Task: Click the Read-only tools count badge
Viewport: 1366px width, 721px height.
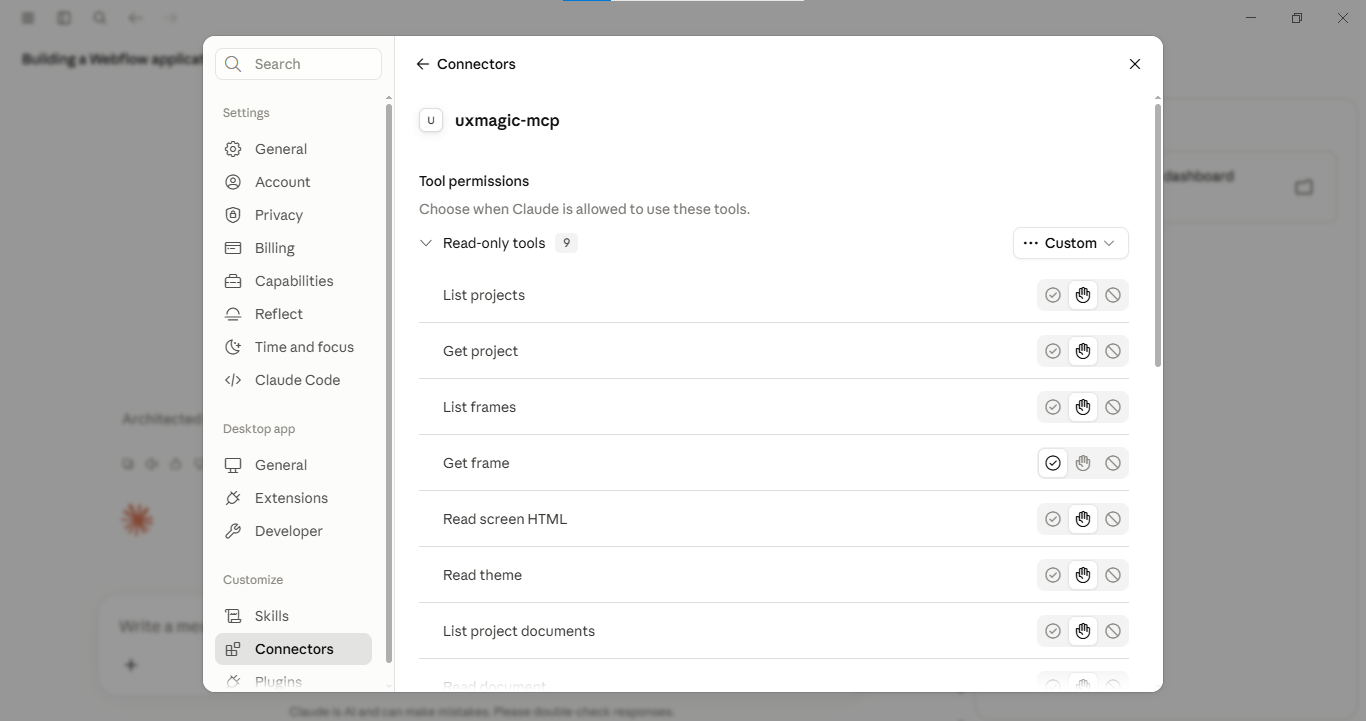Action: (566, 243)
